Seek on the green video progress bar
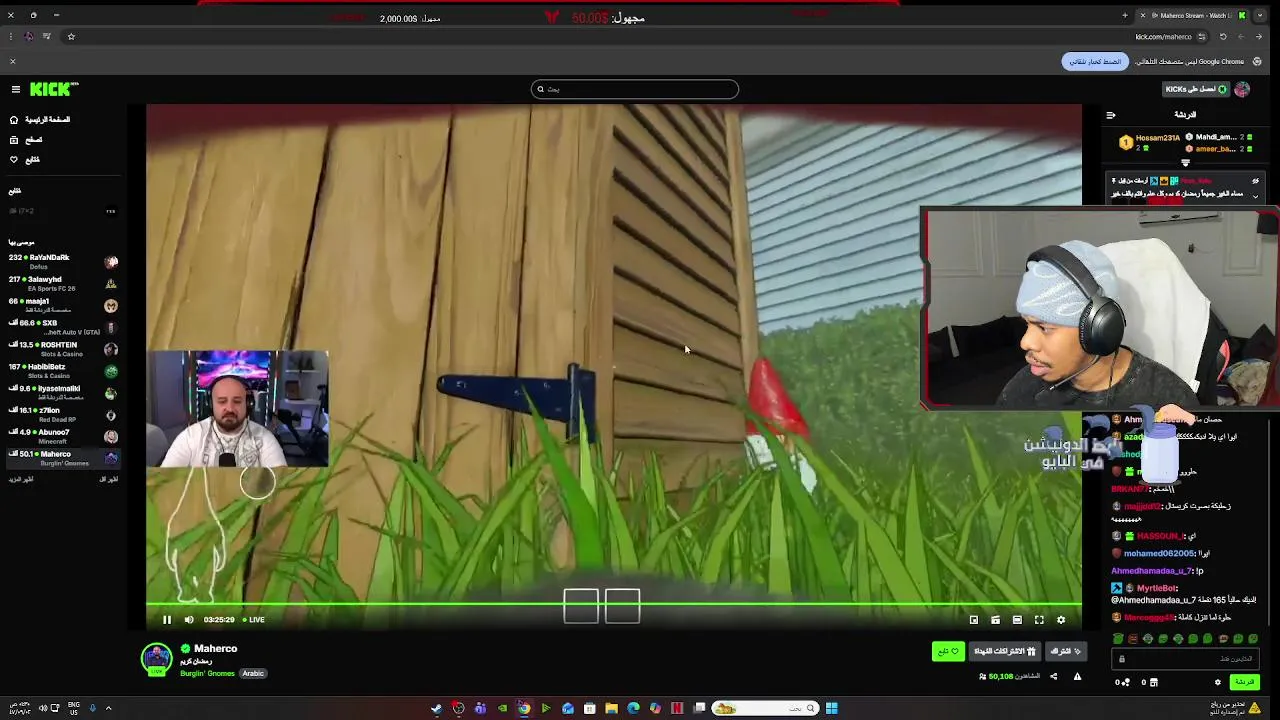 point(613,604)
